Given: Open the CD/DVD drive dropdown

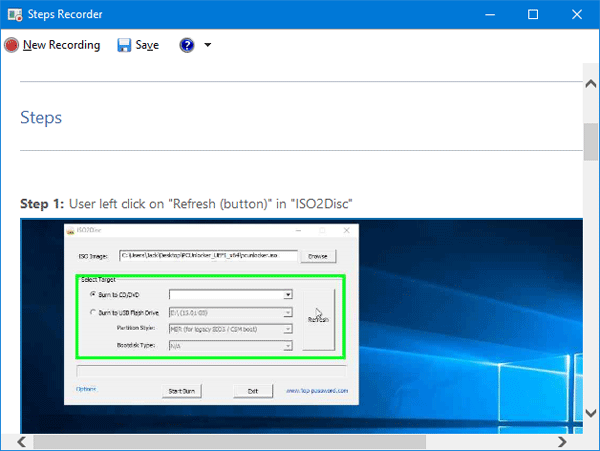Looking at the screenshot, I should [x=287, y=295].
